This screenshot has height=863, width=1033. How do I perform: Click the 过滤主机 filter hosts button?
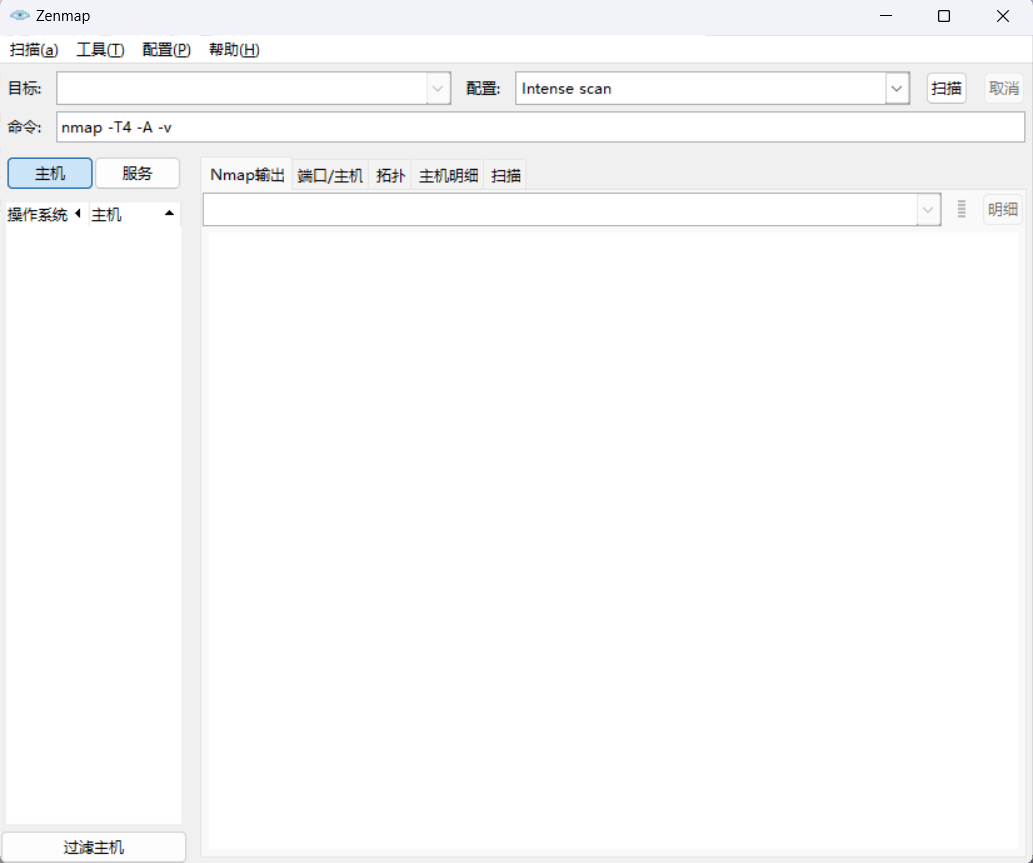click(x=94, y=847)
